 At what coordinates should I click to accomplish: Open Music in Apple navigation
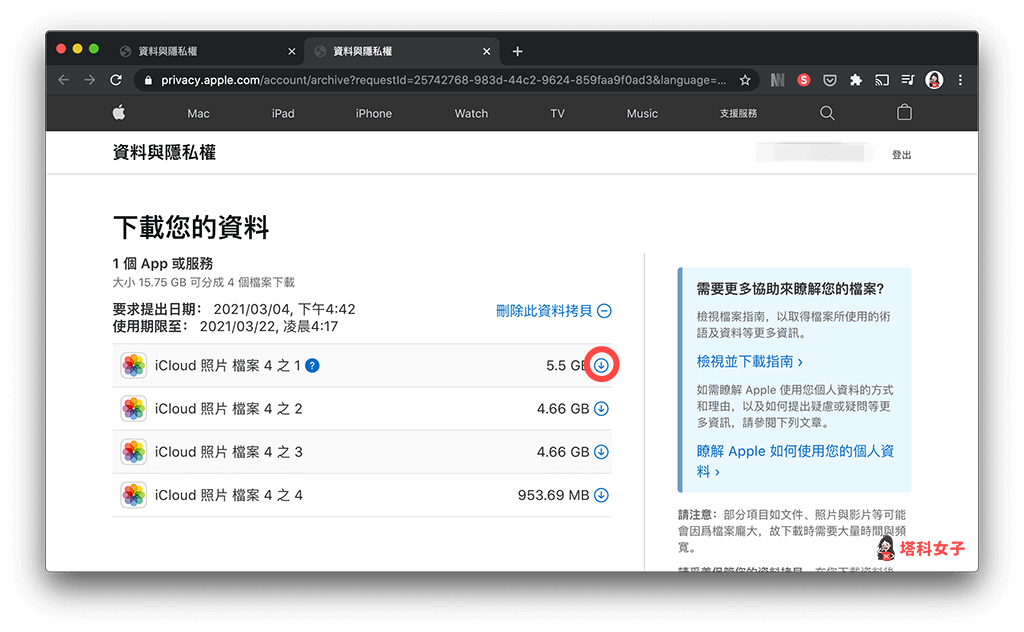pyautogui.click(x=642, y=114)
